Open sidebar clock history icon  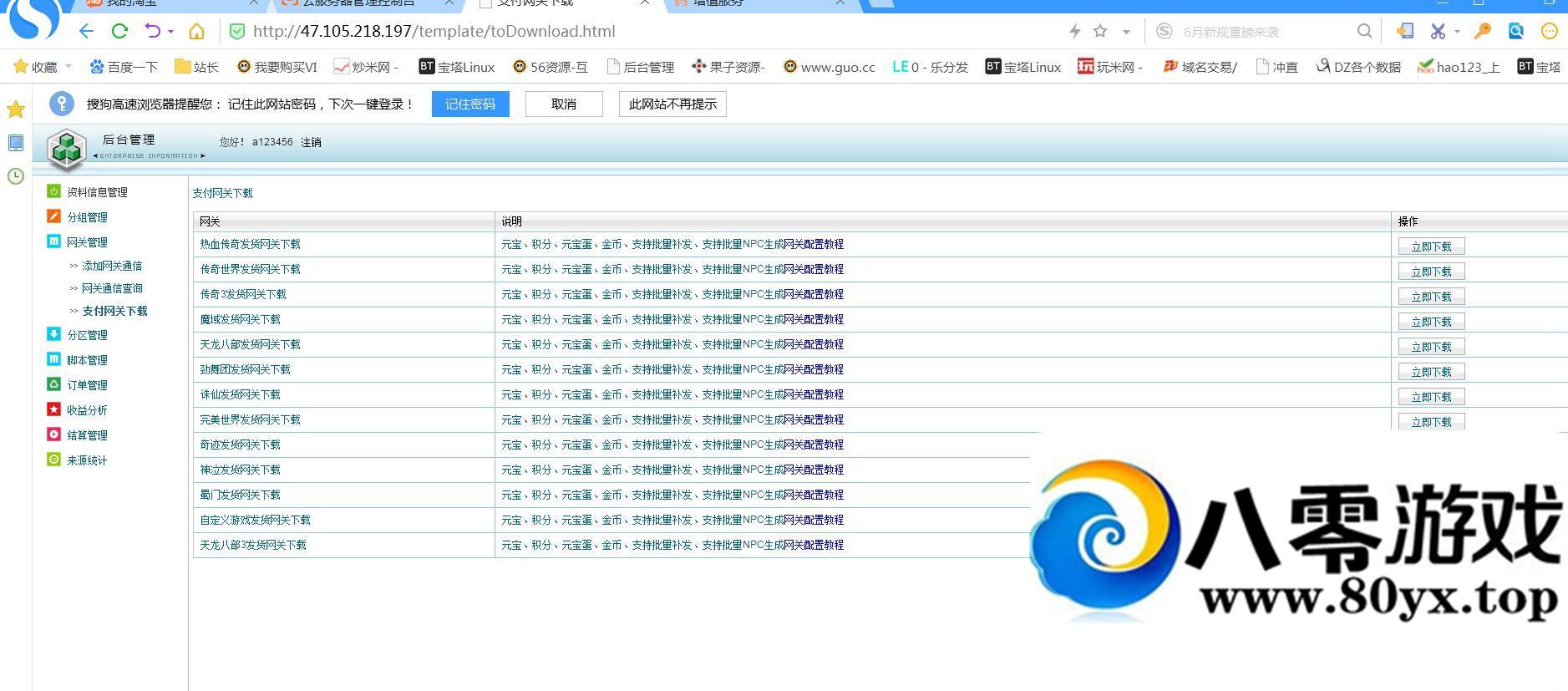(16, 176)
